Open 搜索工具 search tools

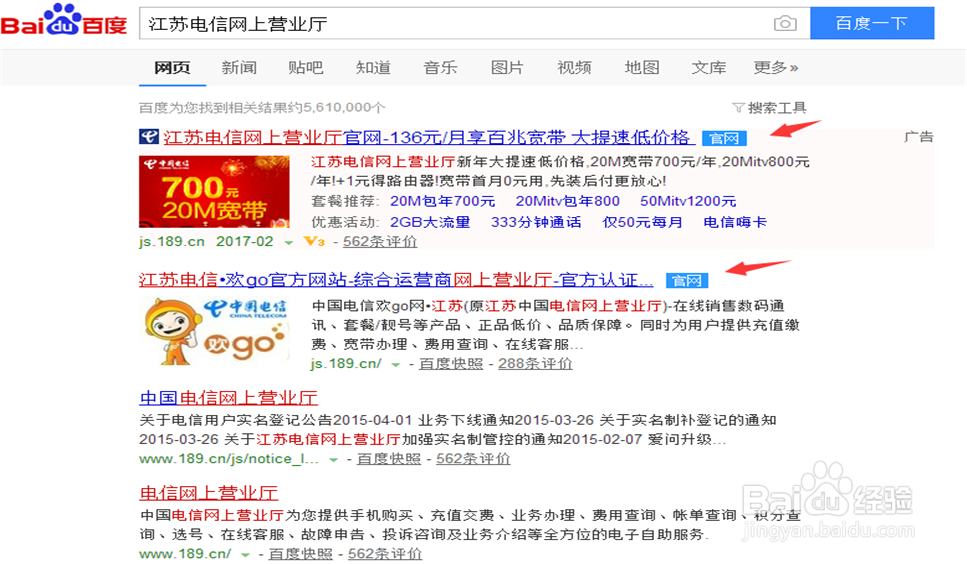pos(776,108)
